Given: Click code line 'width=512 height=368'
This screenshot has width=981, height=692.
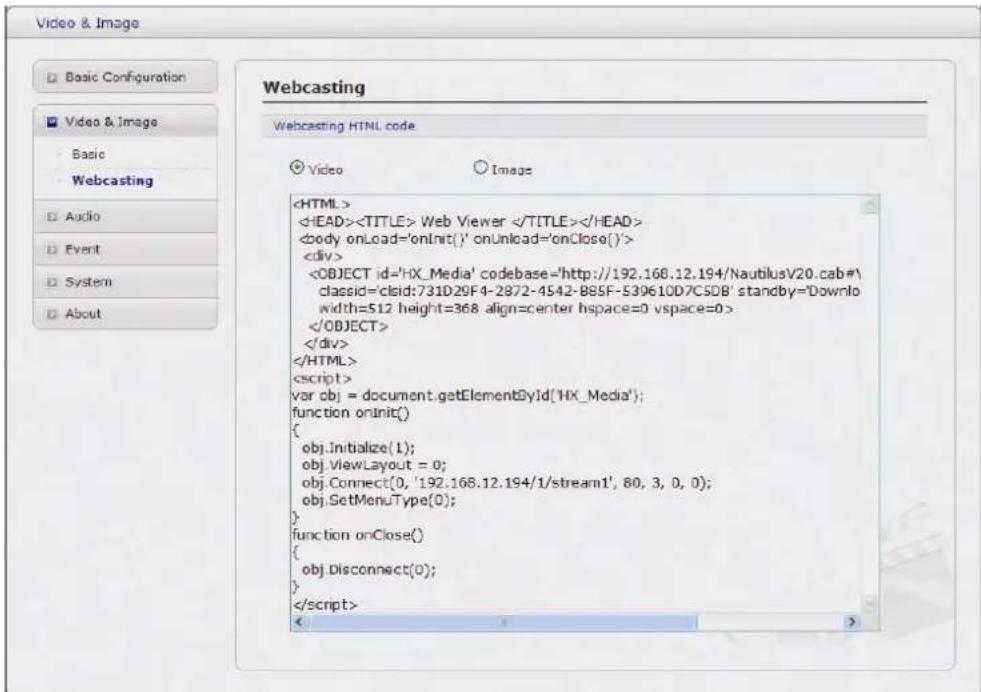Looking at the screenshot, I should (526, 308).
